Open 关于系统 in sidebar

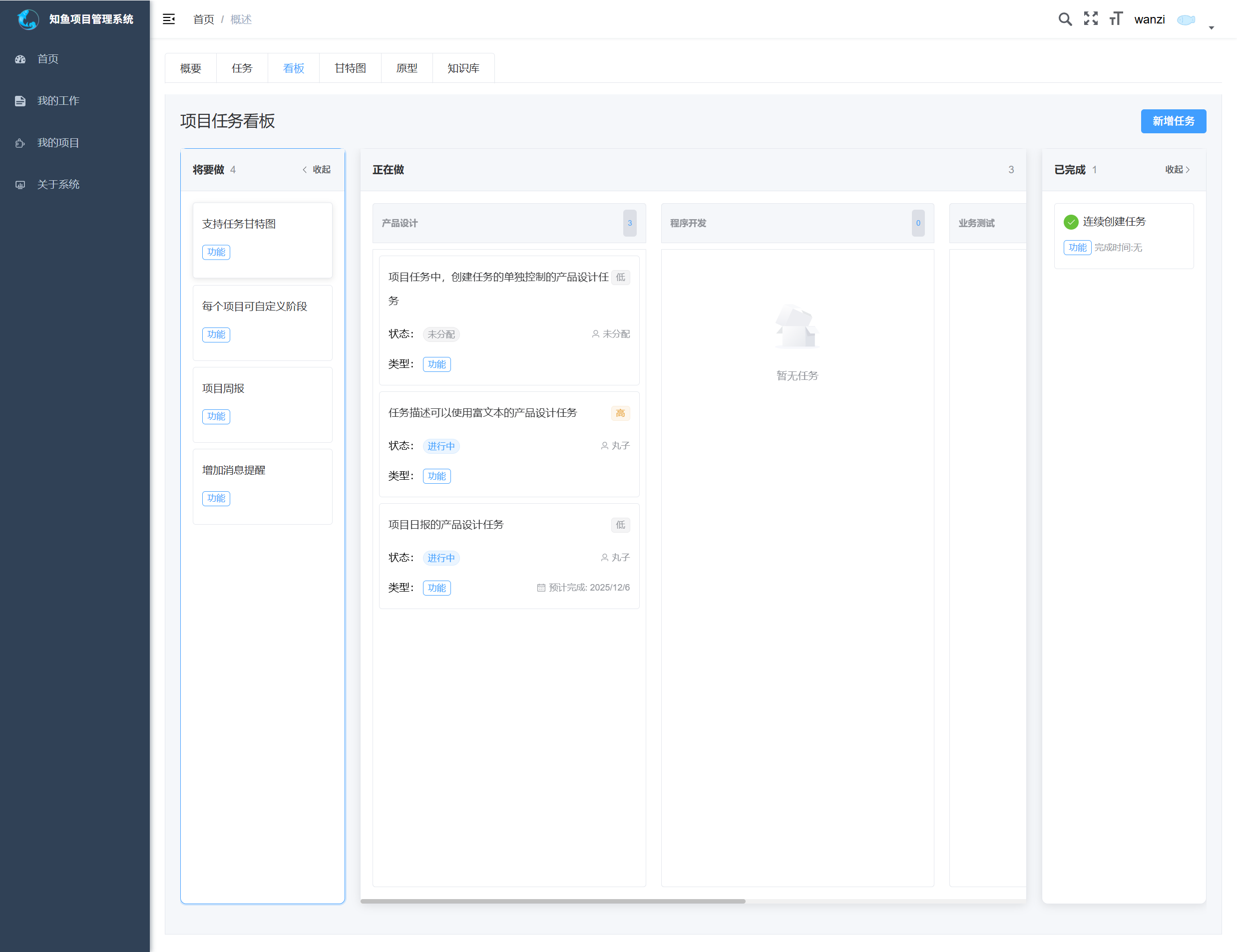click(x=58, y=185)
